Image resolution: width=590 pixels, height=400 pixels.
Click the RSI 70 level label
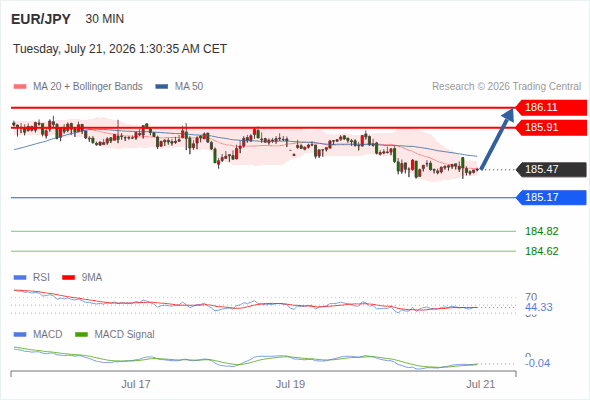point(531,297)
